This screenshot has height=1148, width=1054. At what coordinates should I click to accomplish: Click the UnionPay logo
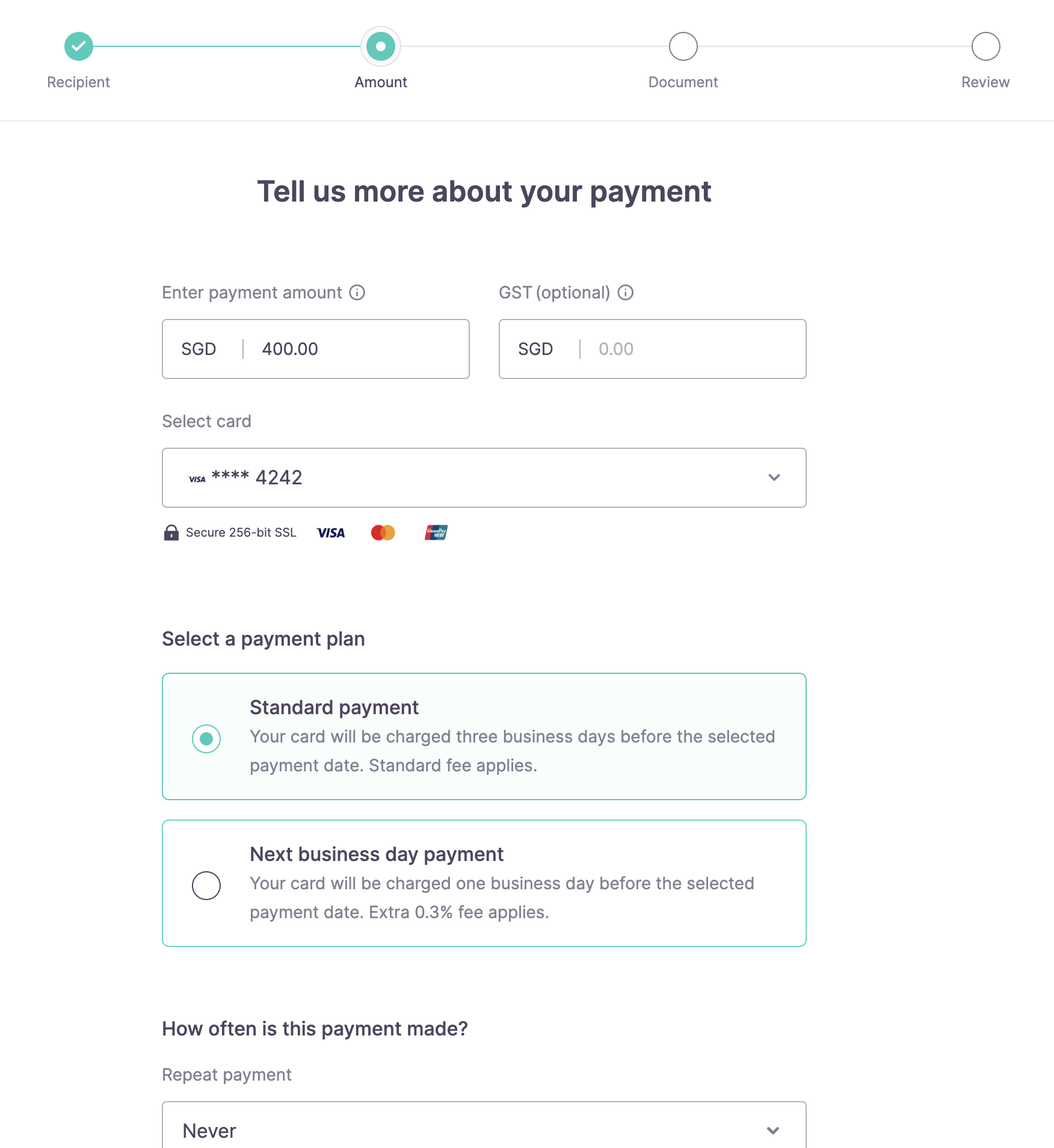[x=436, y=532]
